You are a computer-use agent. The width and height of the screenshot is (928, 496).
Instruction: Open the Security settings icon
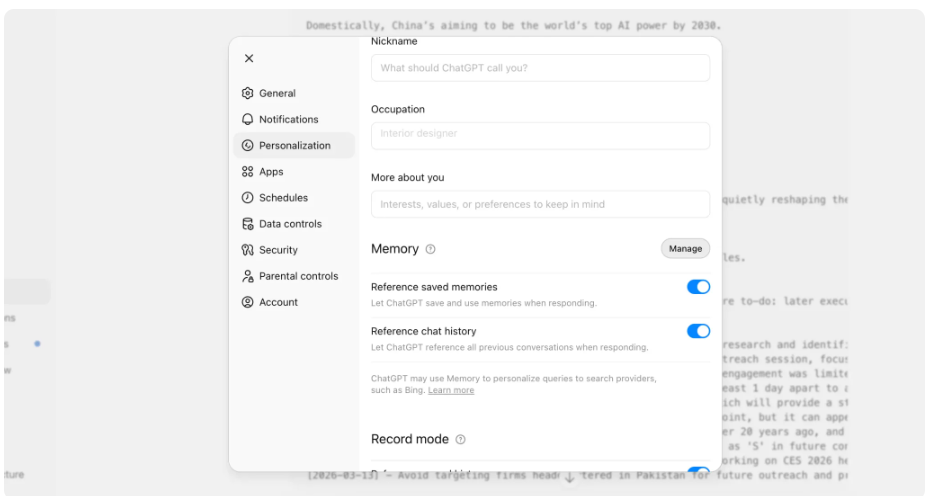248,250
